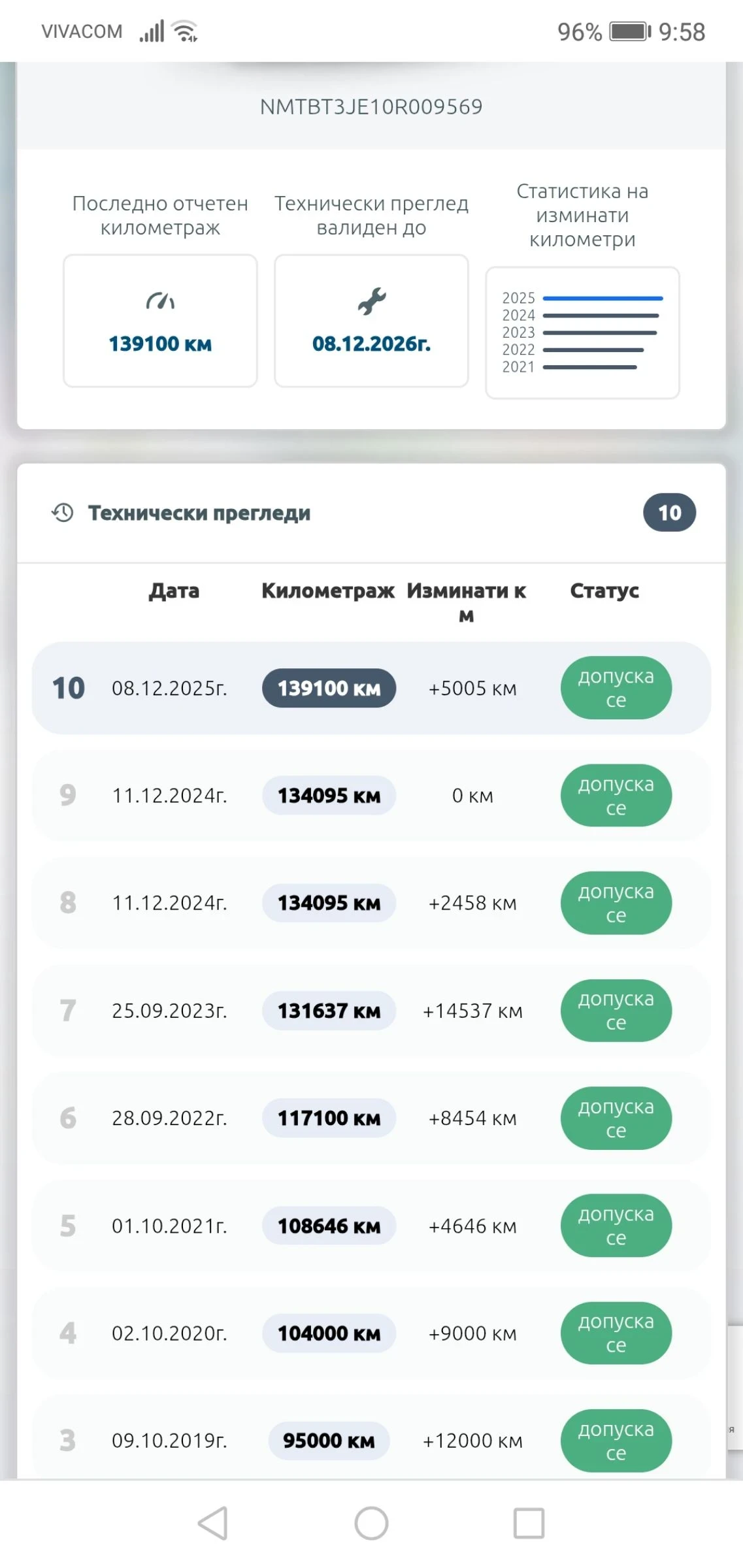Tap the wrench inspection icon
The height and width of the screenshot is (1568, 743).
point(371,301)
